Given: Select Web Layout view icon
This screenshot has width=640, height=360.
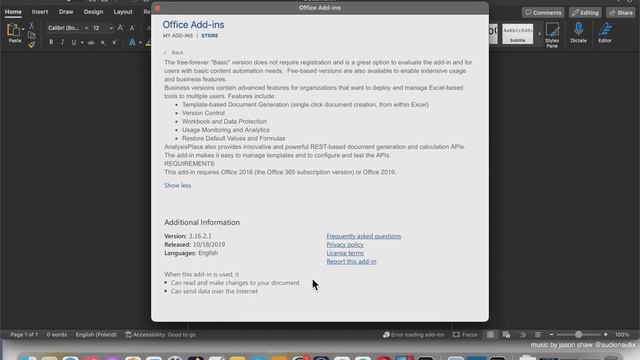Looking at the screenshot, I should point(506,335).
